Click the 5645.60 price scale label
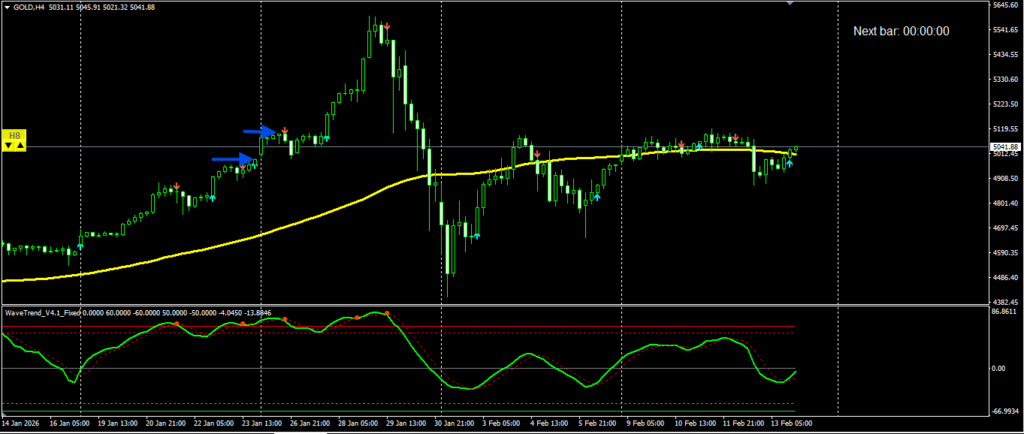 point(1004,6)
